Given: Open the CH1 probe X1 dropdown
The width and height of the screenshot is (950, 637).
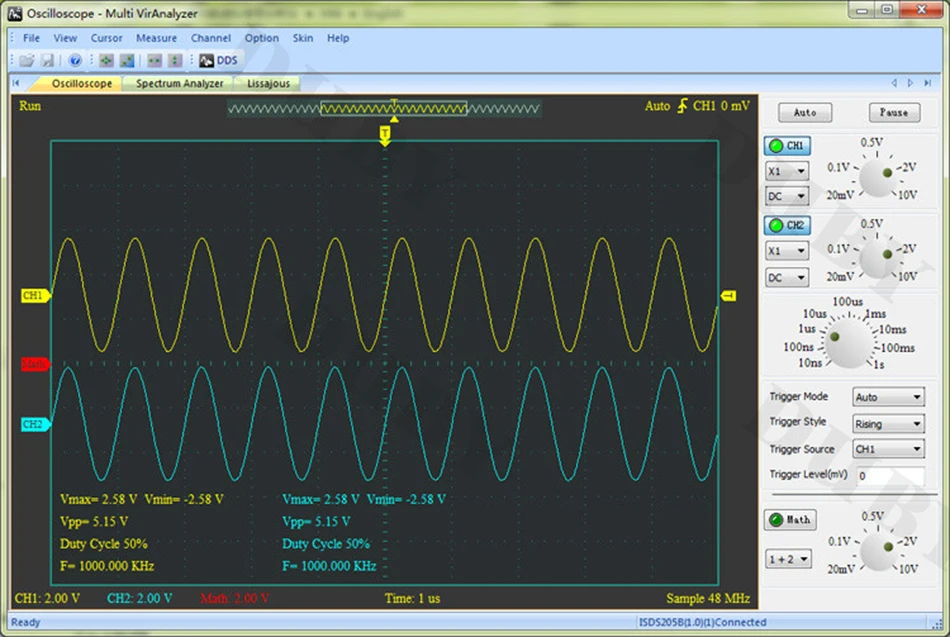Looking at the screenshot, I should [x=786, y=171].
